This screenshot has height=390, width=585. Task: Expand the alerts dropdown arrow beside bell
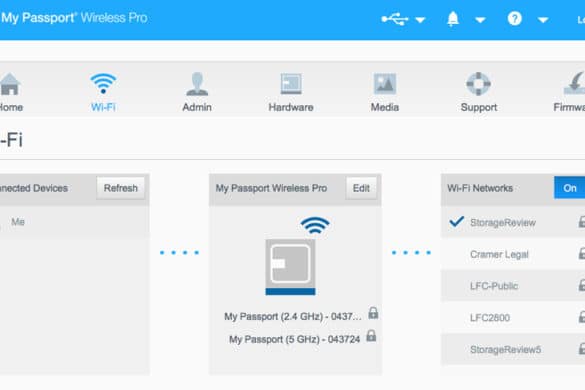pos(480,20)
